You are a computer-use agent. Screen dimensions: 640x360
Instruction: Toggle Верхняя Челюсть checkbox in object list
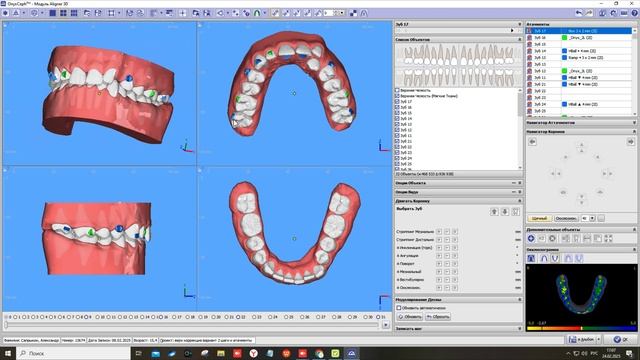[x=397, y=90]
